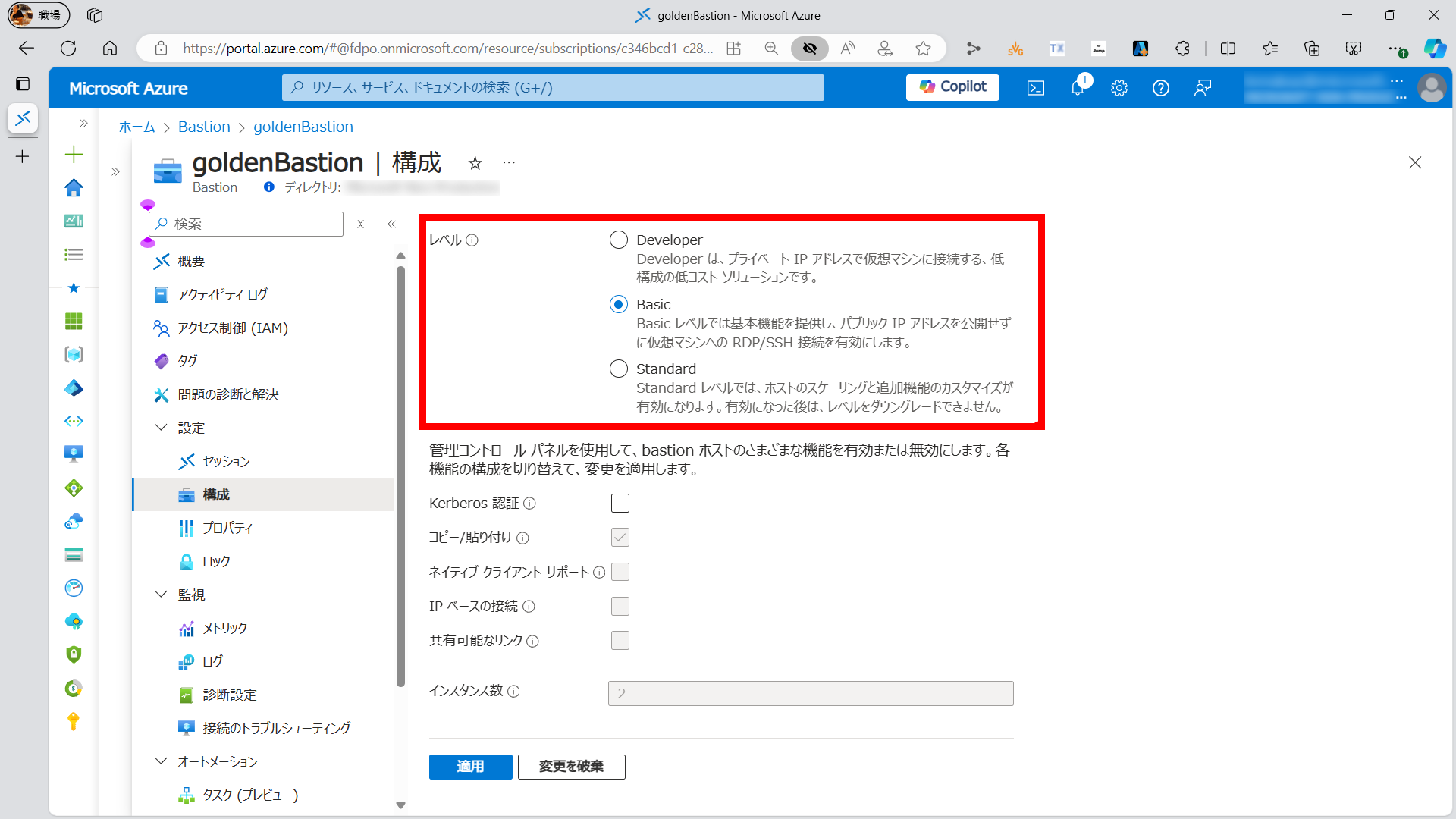Select the Developer tier radio button

619,240
